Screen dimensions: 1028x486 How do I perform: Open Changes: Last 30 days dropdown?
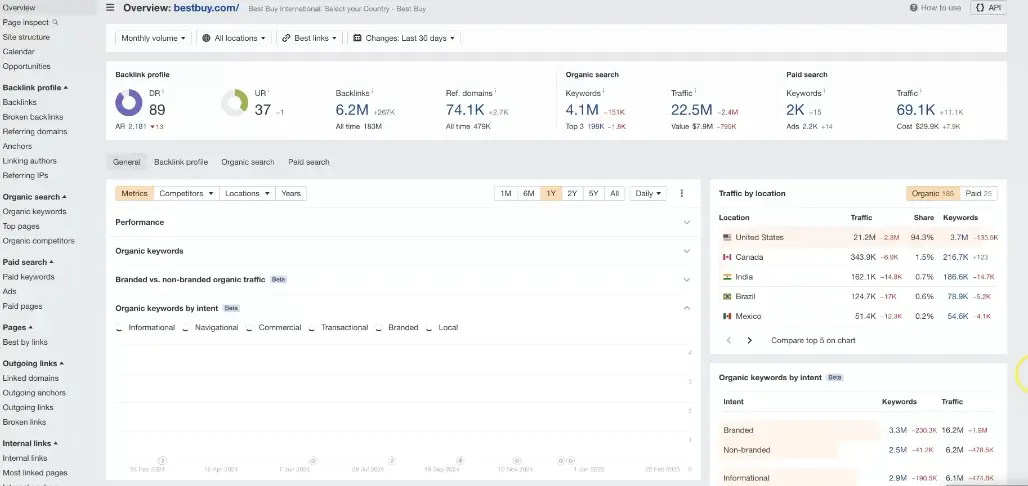coord(404,38)
